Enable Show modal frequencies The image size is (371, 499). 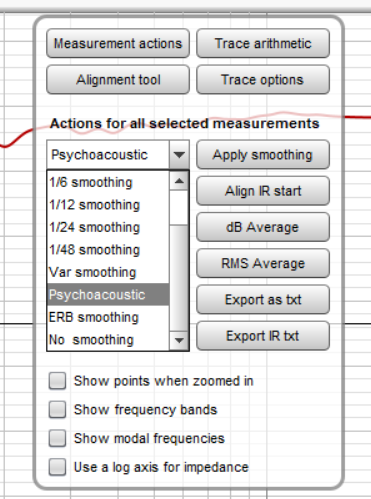point(57,438)
